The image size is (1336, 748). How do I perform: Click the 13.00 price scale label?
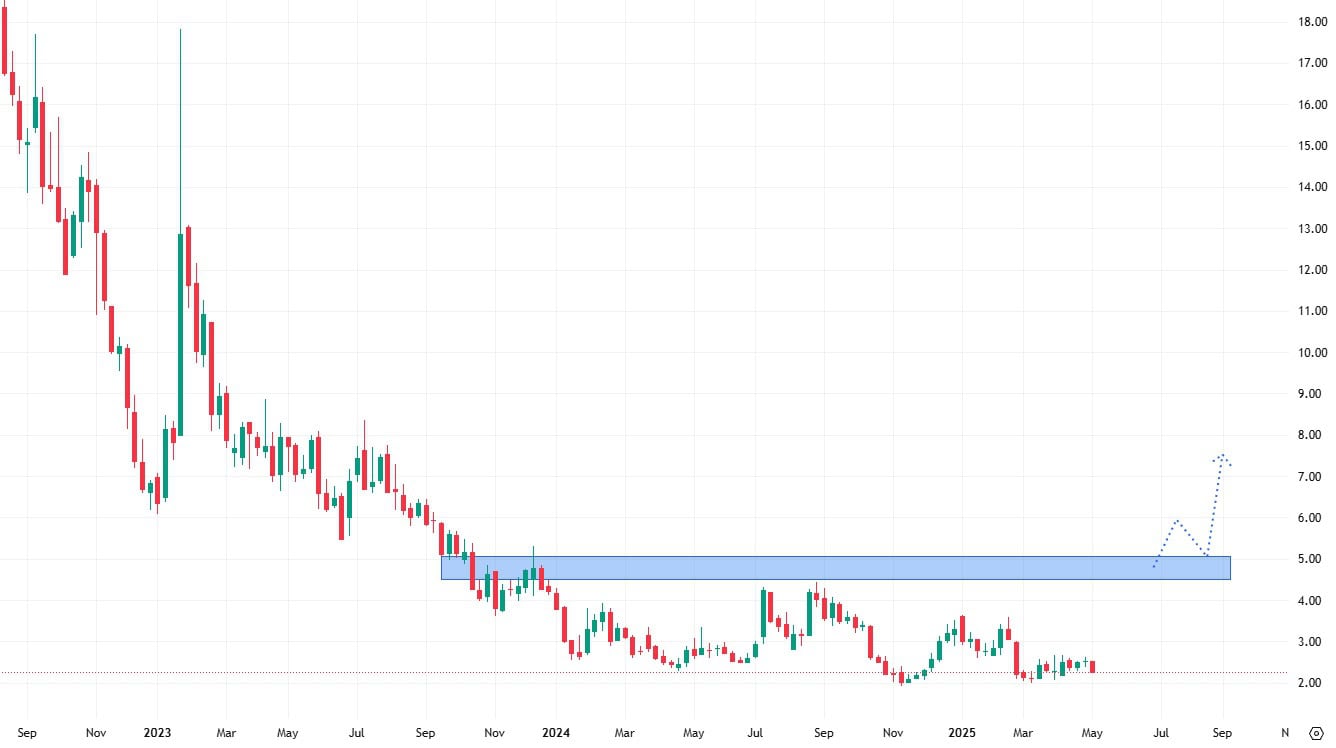click(x=1312, y=228)
